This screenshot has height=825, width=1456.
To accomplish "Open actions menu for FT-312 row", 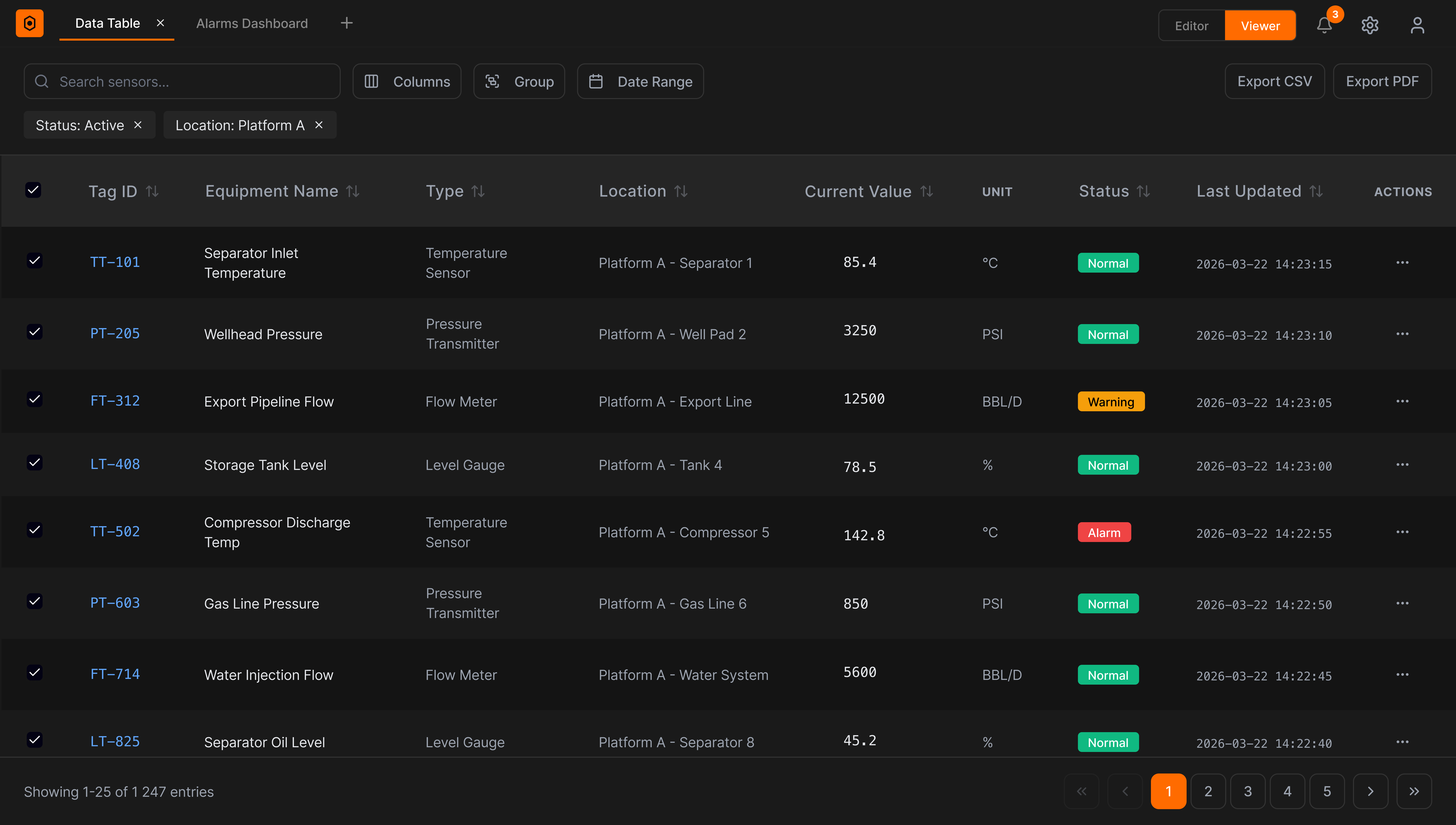I will pyautogui.click(x=1402, y=401).
